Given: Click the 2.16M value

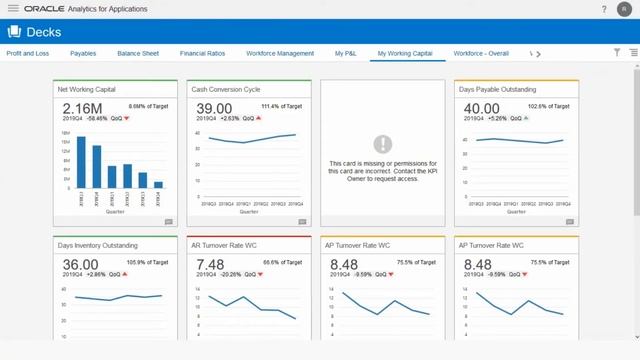Looking at the screenshot, I should (x=82, y=109).
